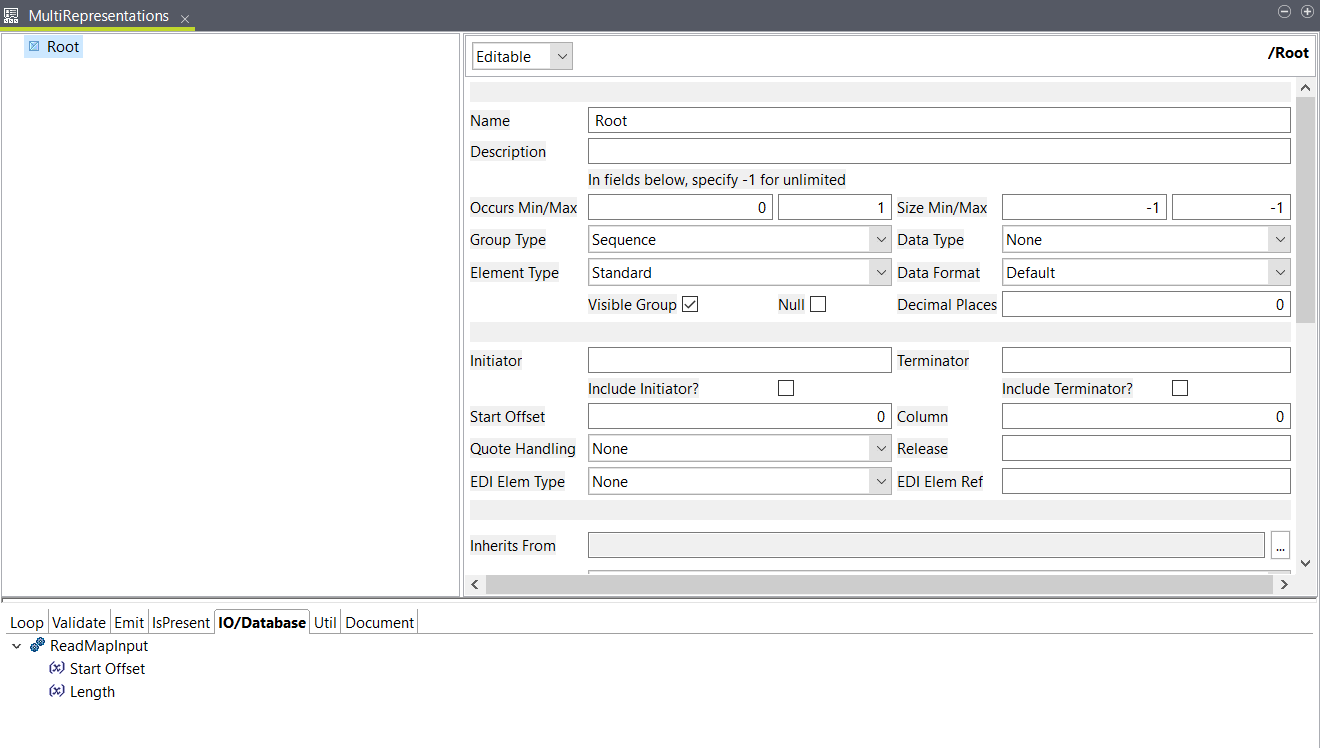Screen dimensions: 1320x748
Task: Click inside the Description field
Action: pos(938,150)
